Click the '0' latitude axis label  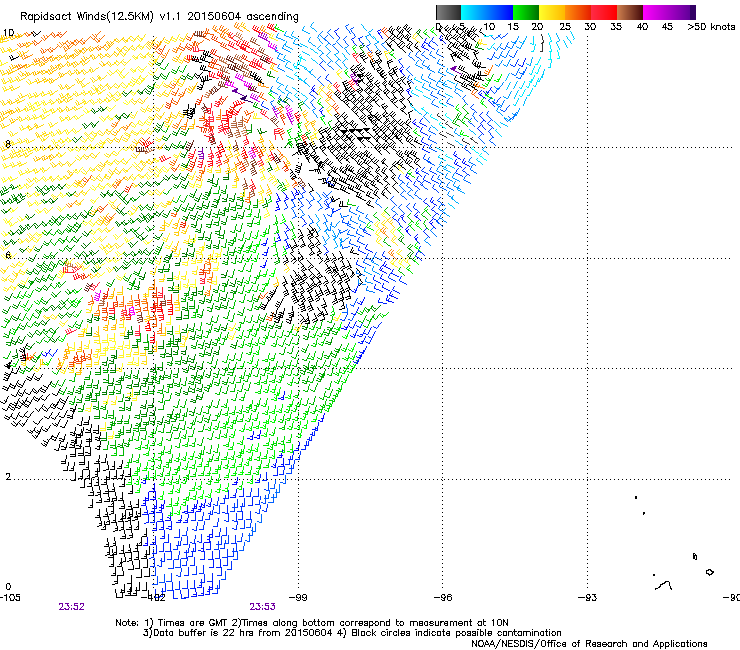pos(8,587)
